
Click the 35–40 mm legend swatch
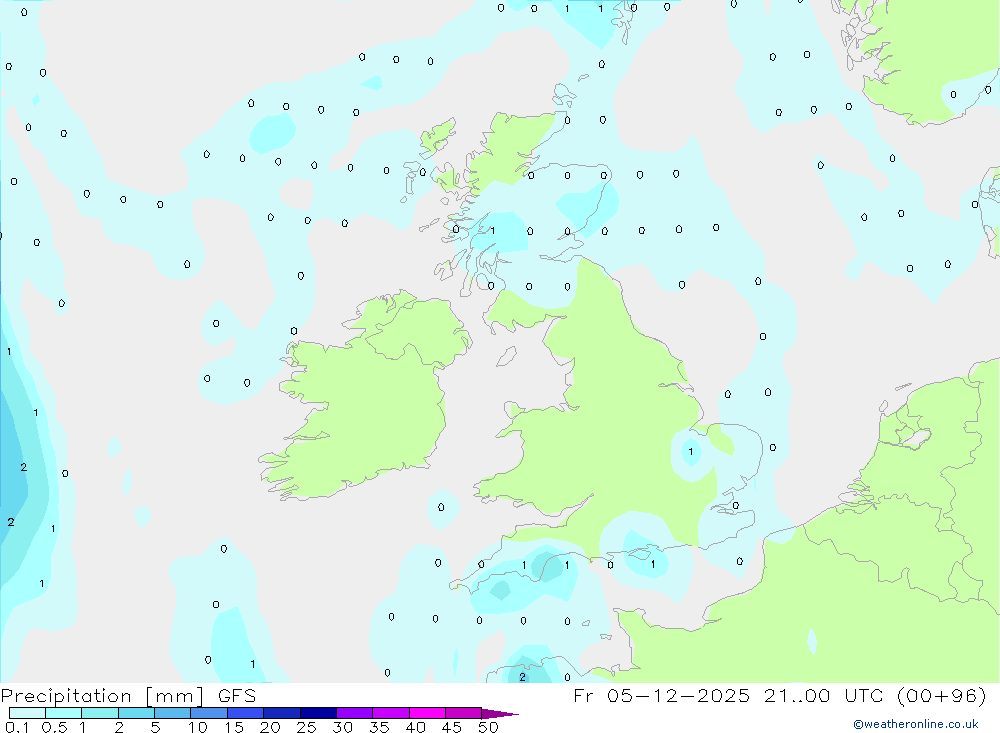391,713
